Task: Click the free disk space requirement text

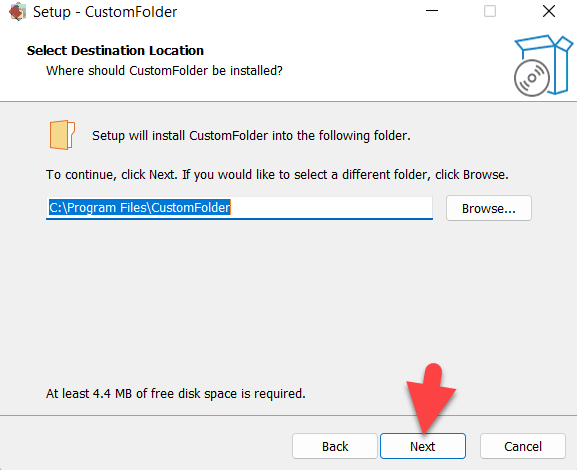Action: [x=176, y=393]
